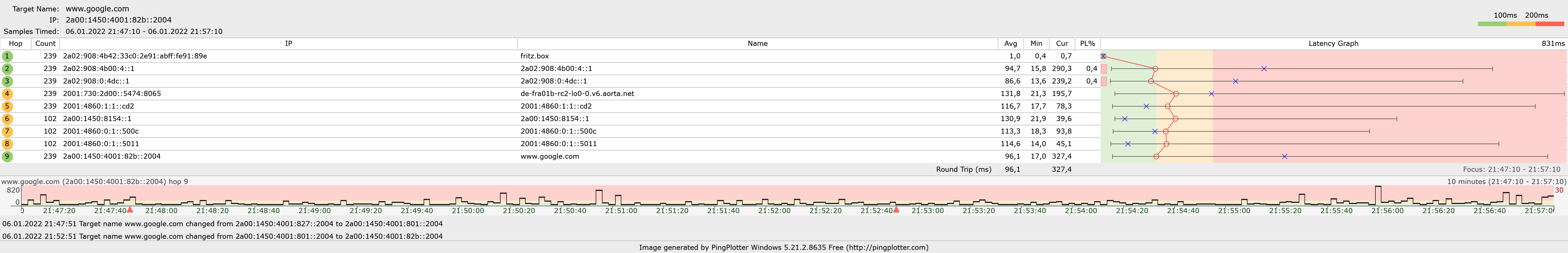Viewport: 1568px width, 253px height.
Task: Click the packet loss bar for hop 2
Action: click(1104, 69)
